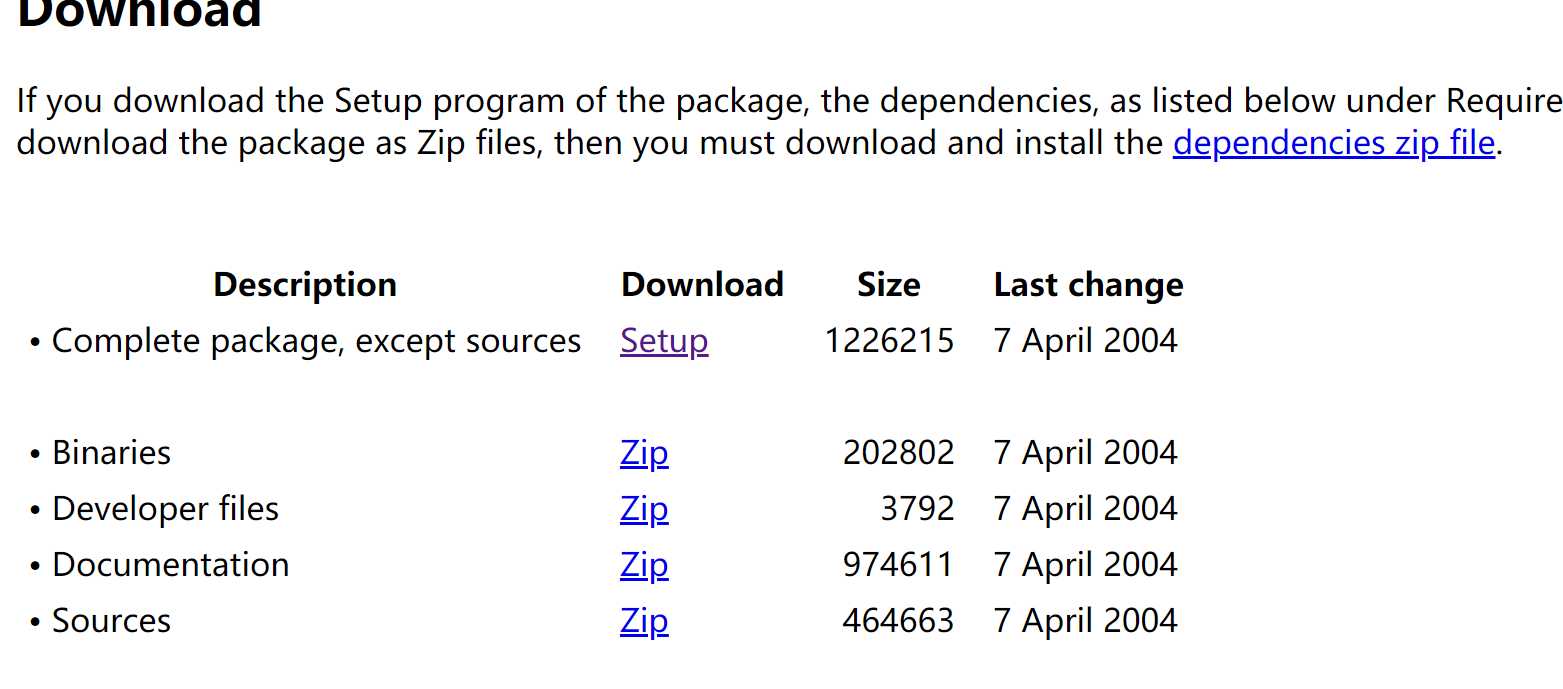This screenshot has height=689, width=1563.
Task: Click the Download column header
Action: coord(702,285)
